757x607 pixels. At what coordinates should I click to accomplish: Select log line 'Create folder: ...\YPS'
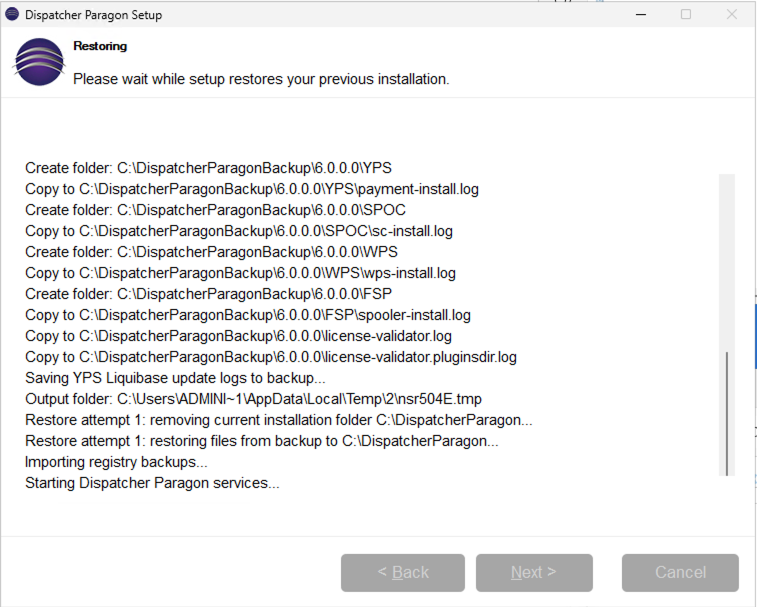pos(208,168)
